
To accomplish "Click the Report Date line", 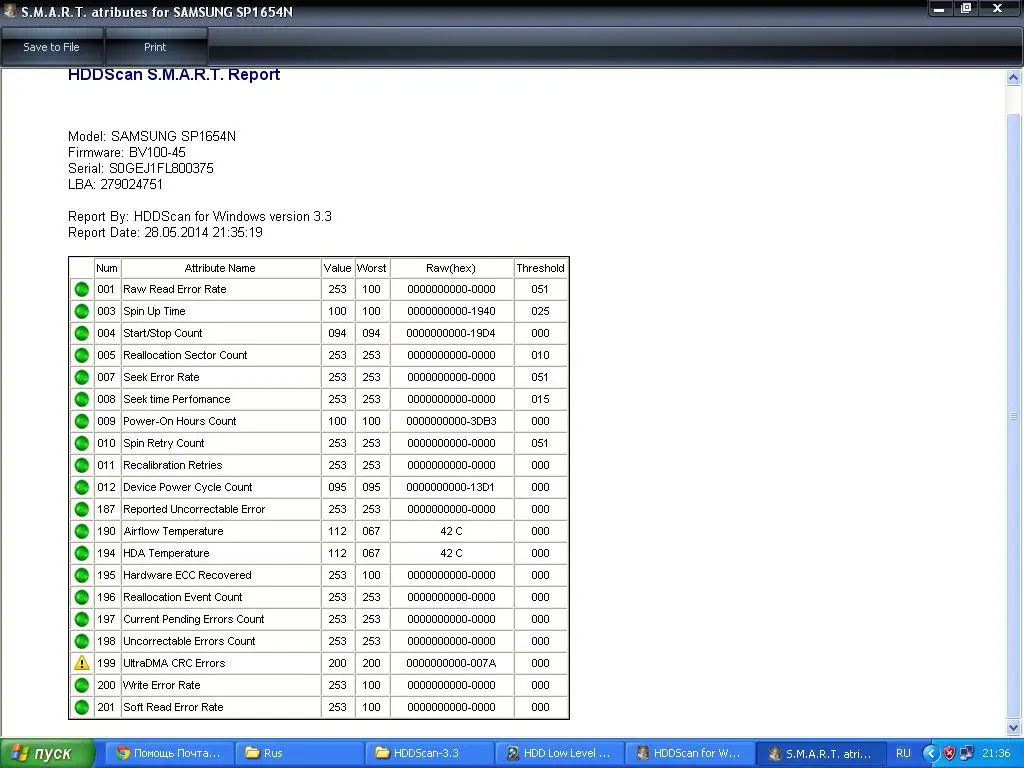I will coord(165,232).
